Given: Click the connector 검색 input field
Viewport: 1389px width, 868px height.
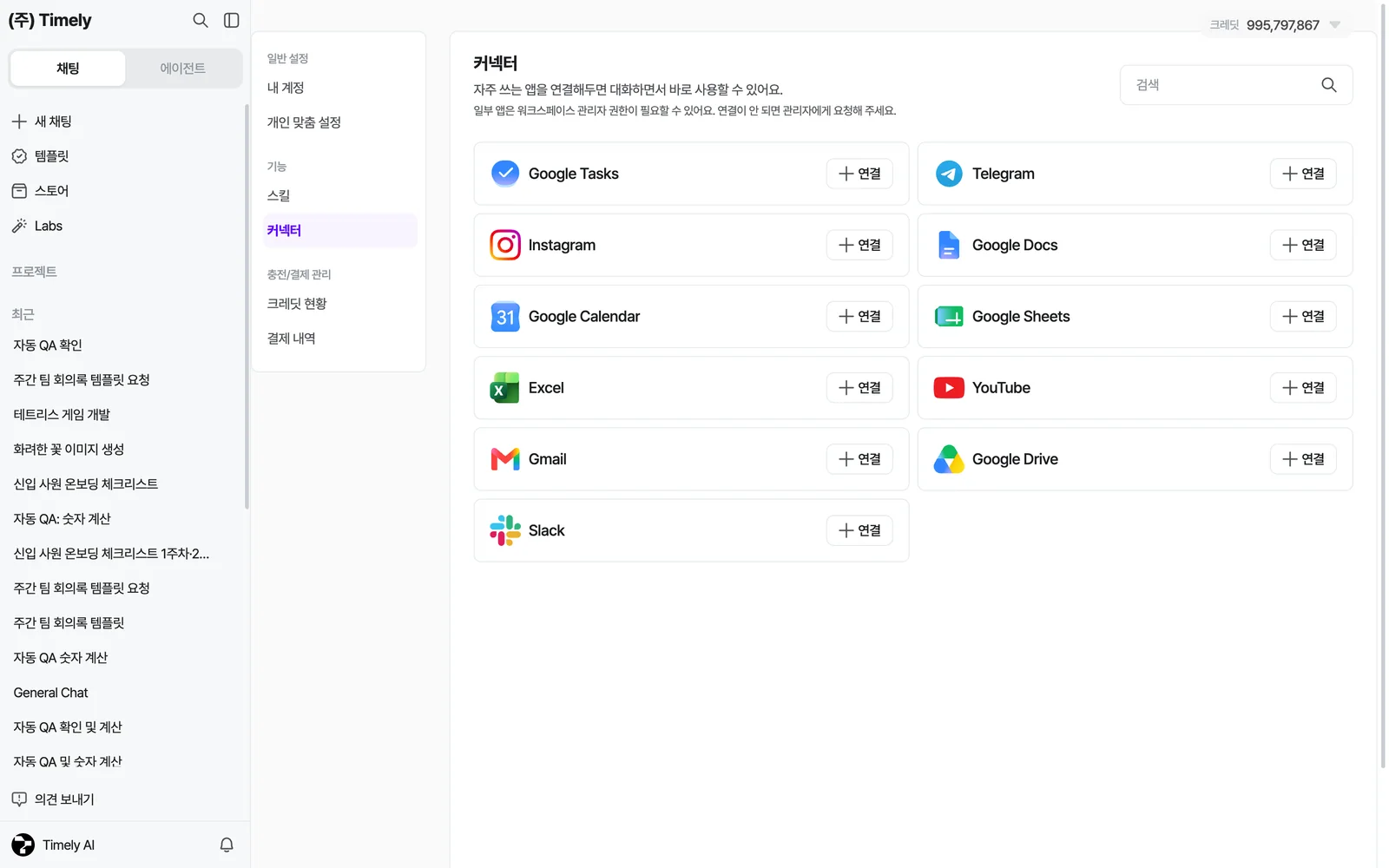Looking at the screenshot, I should [1236, 85].
